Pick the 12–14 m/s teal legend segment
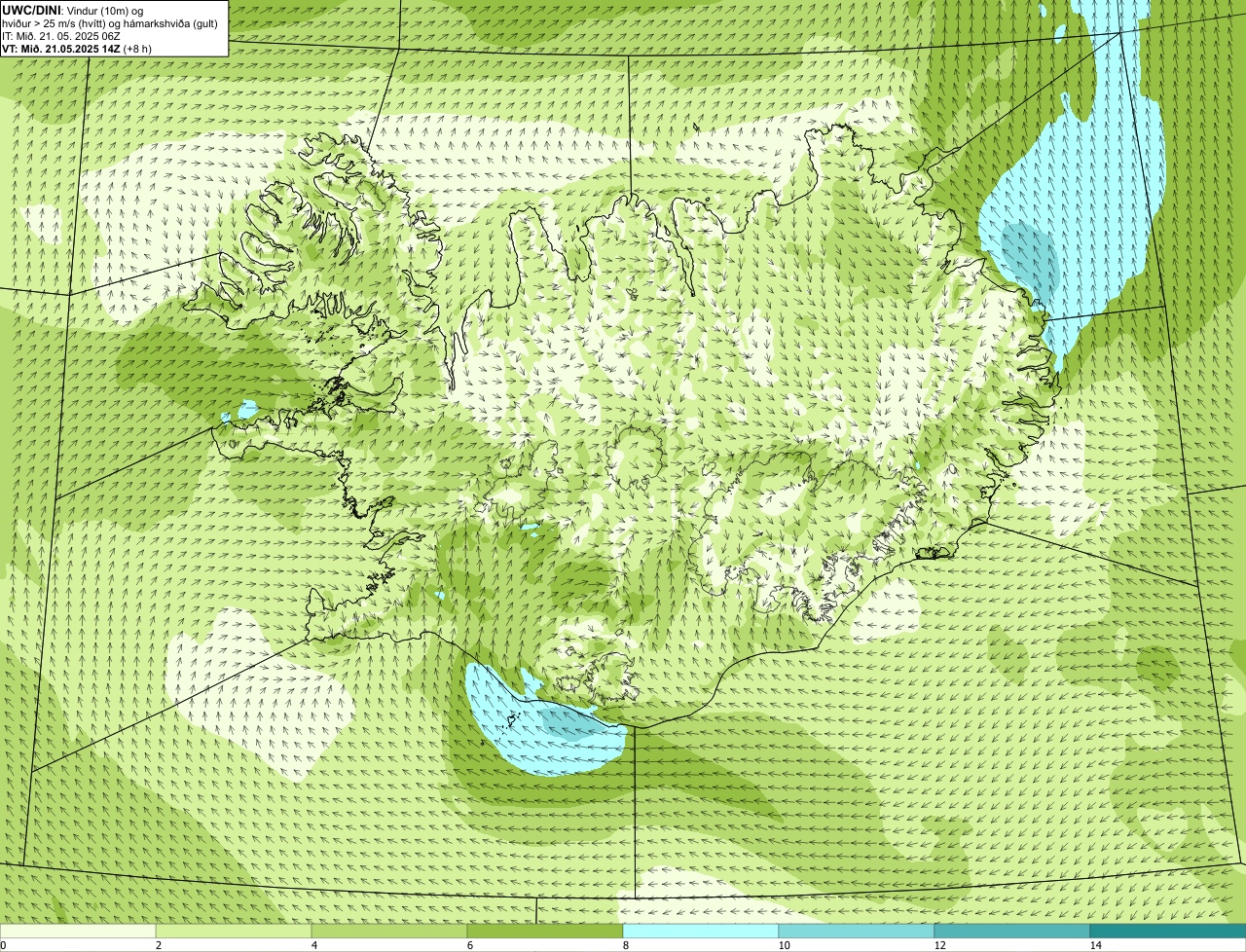Image resolution: width=1246 pixels, height=952 pixels. [x=1012, y=931]
